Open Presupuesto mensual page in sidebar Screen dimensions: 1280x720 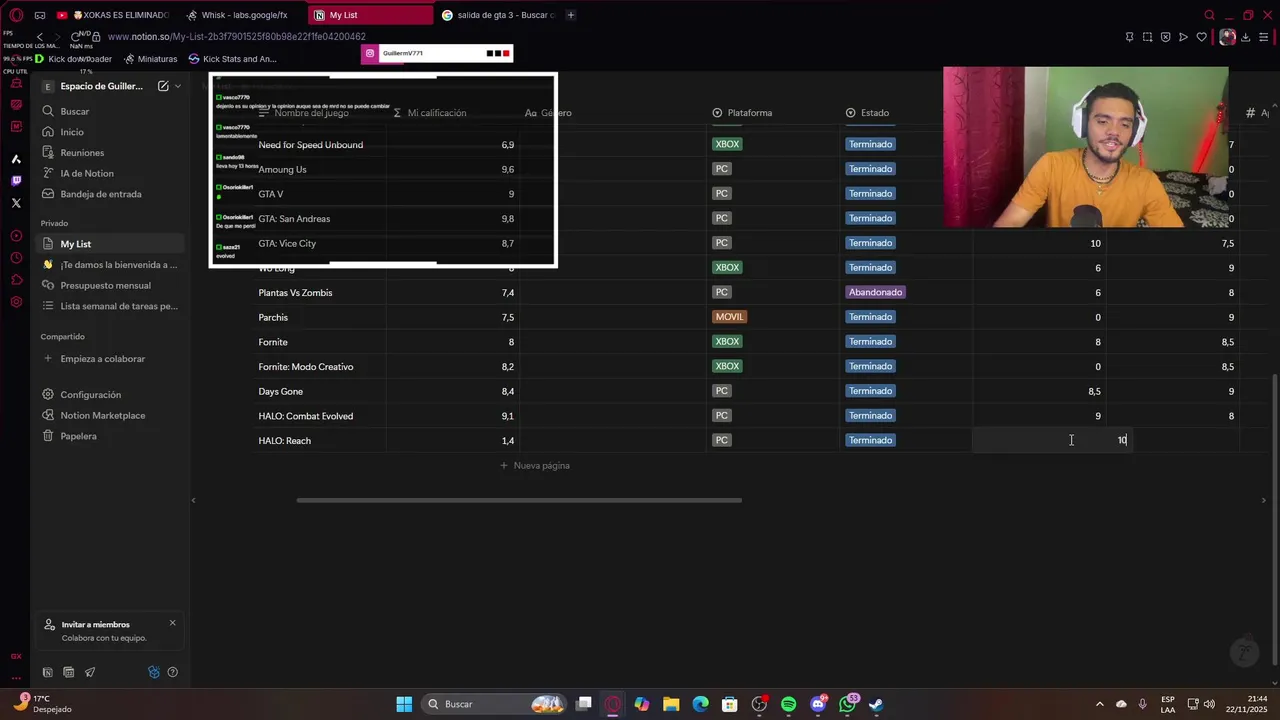(110, 285)
